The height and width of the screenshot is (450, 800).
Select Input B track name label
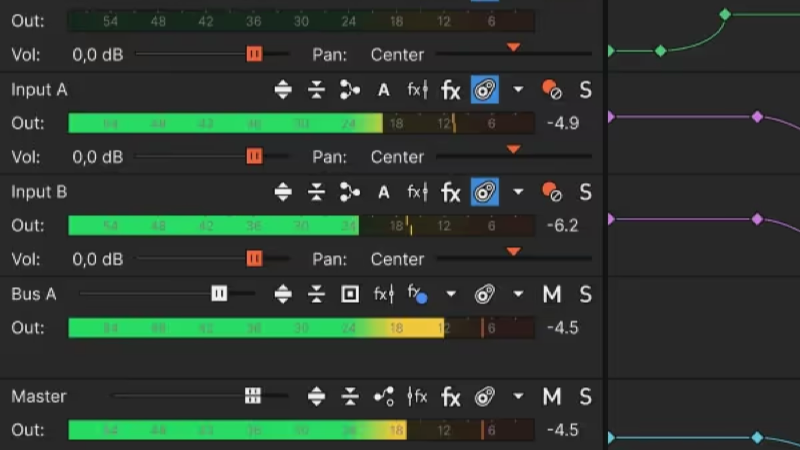click(x=39, y=192)
